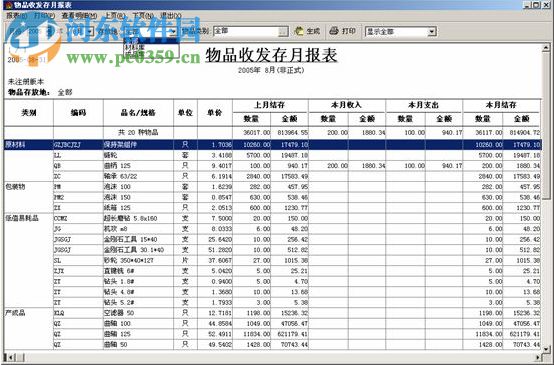
Task: Click the 退出 menu item
Action: click(x=171, y=16)
